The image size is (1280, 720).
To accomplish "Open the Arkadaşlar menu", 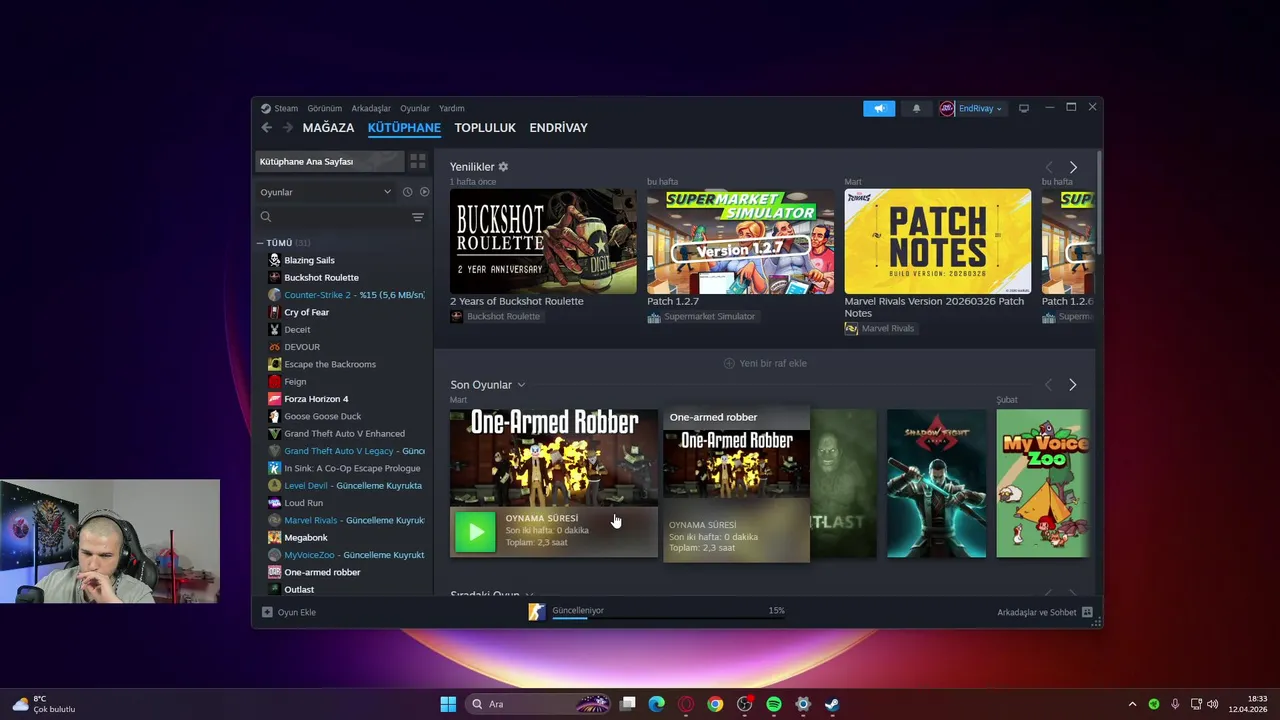I will (x=371, y=108).
